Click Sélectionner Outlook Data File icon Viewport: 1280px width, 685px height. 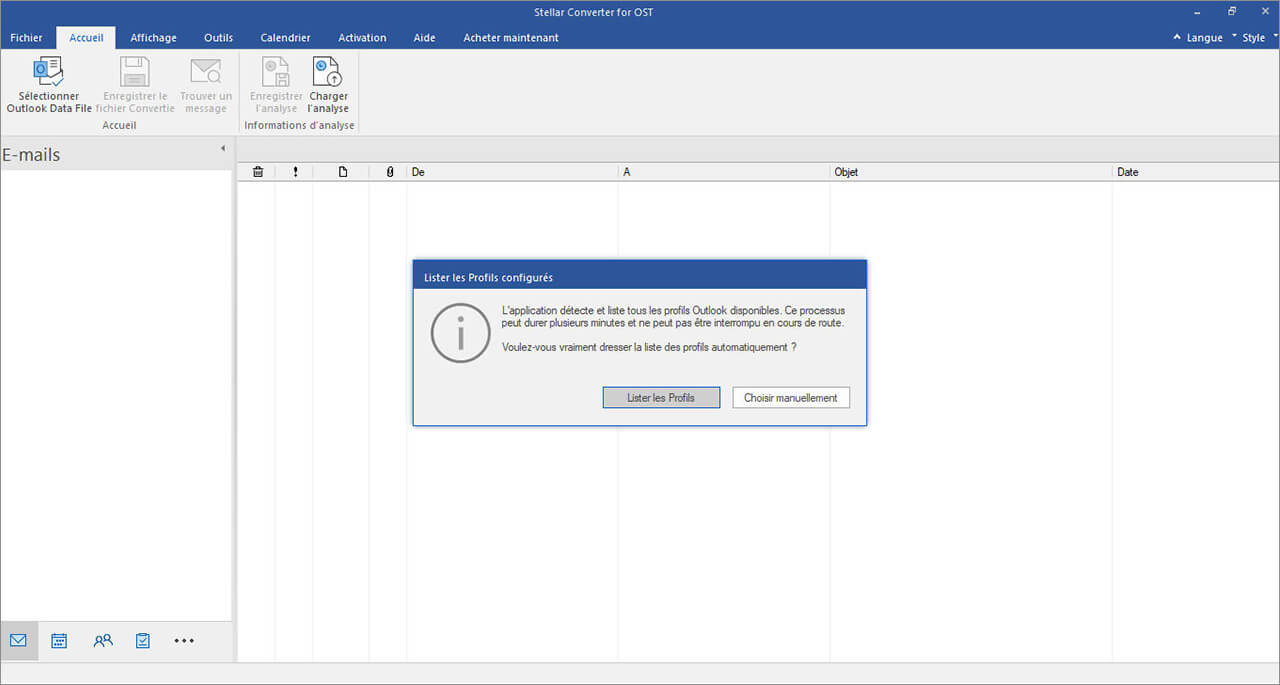[49, 73]
